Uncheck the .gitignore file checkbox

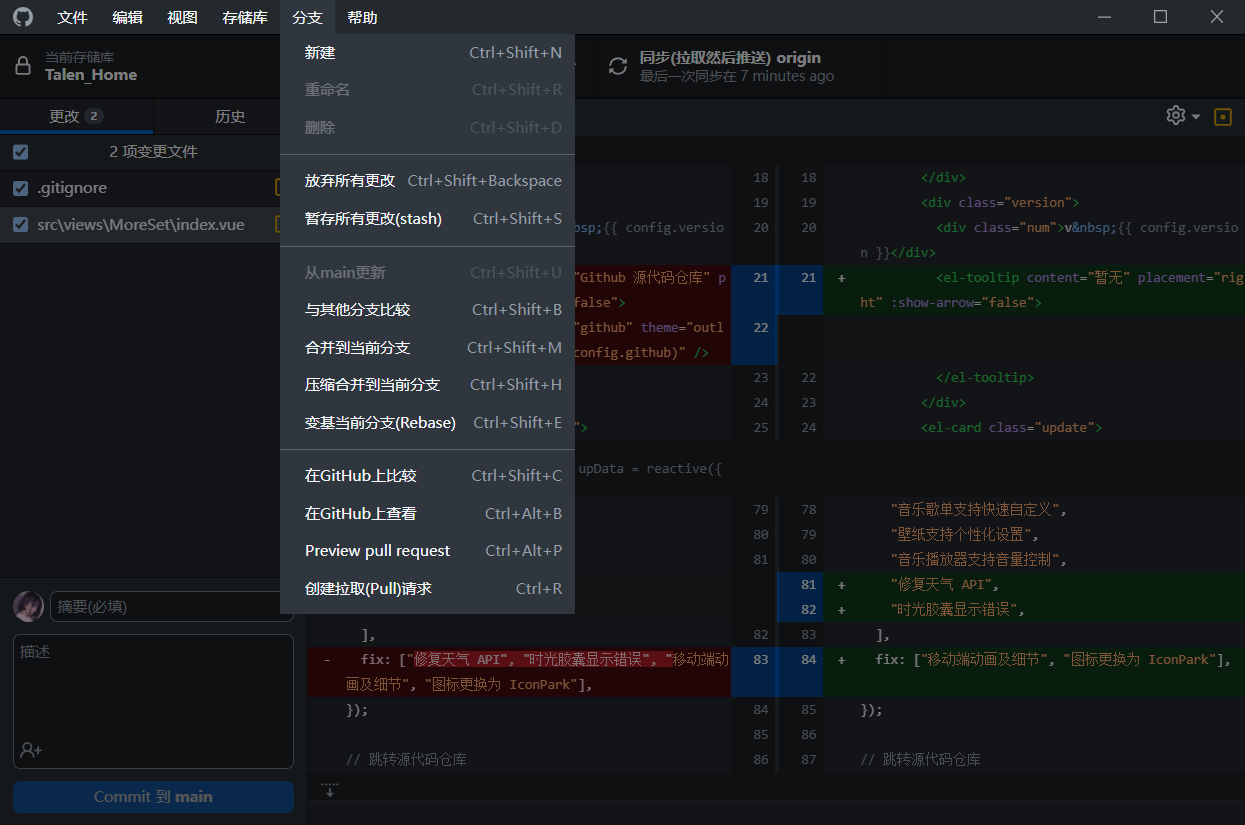click(x=21, y=188)
